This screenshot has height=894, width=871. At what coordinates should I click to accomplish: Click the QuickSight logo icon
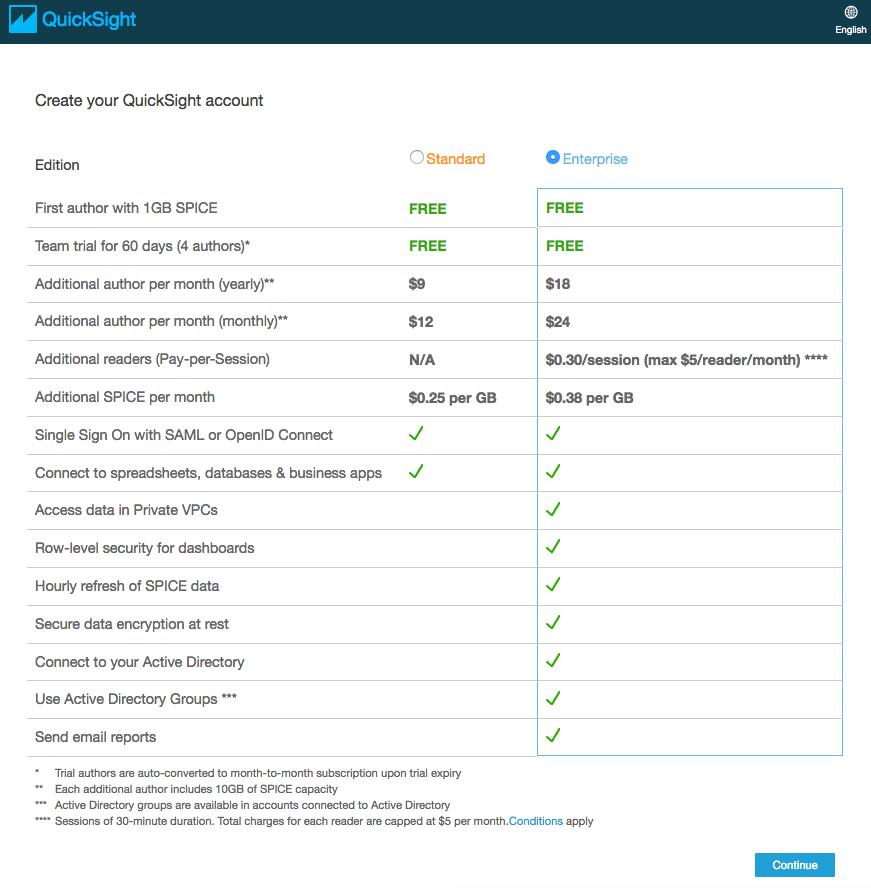22,19
